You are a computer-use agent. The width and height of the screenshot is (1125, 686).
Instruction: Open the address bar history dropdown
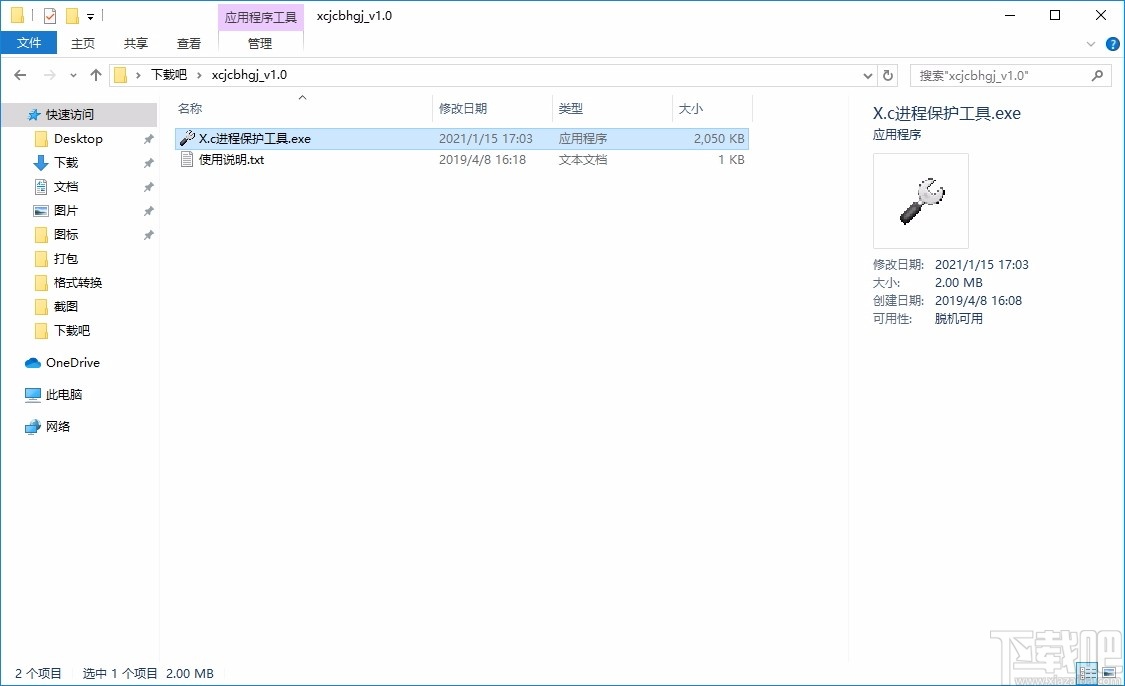[868, 74]
